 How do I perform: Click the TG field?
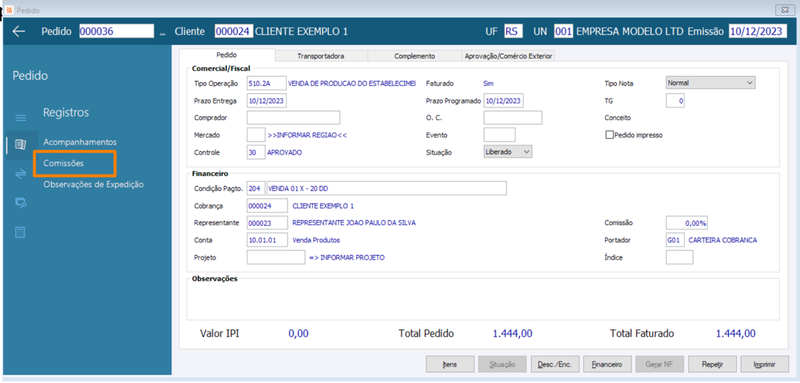click(676, 101)
